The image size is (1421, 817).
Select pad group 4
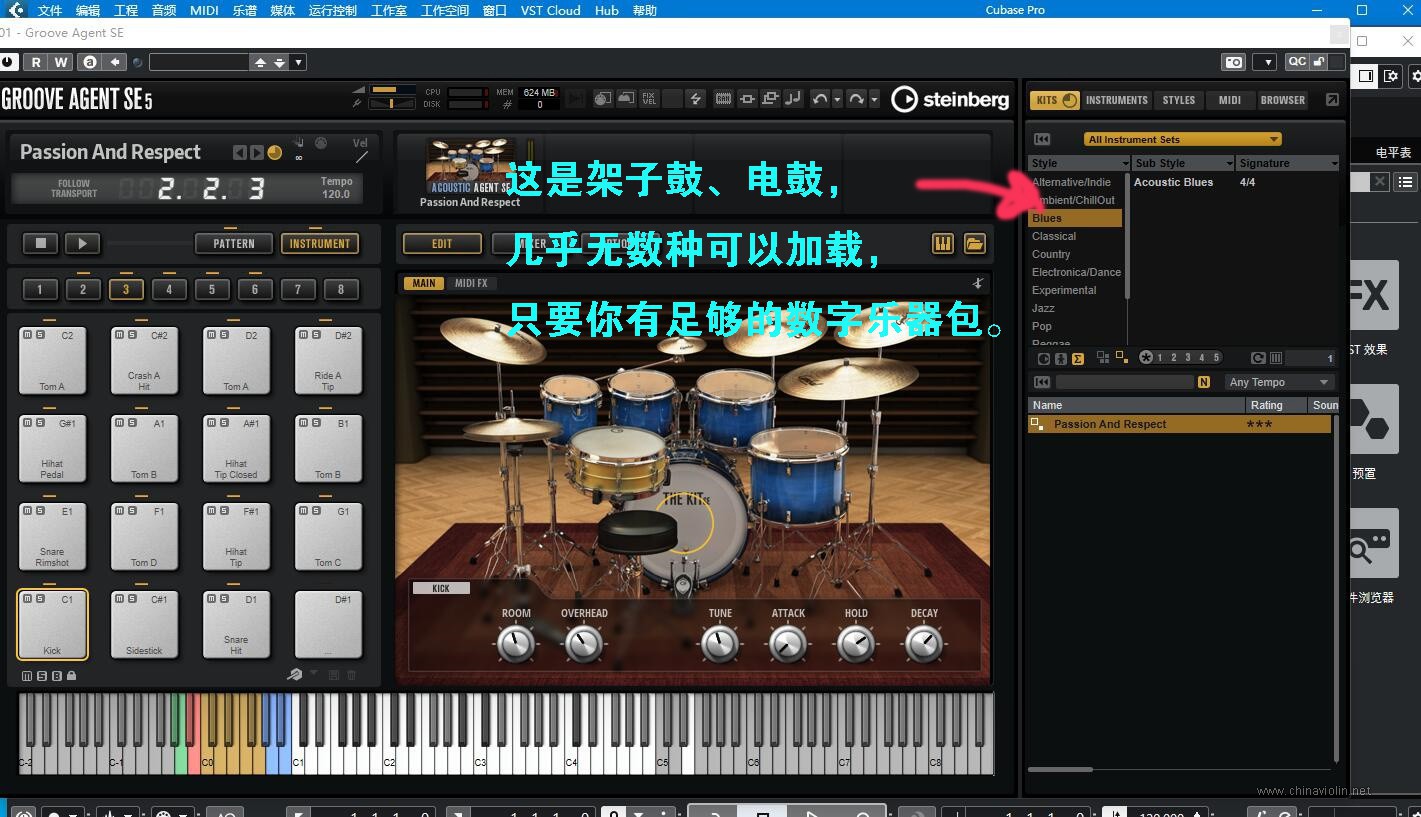pos(169,290)
